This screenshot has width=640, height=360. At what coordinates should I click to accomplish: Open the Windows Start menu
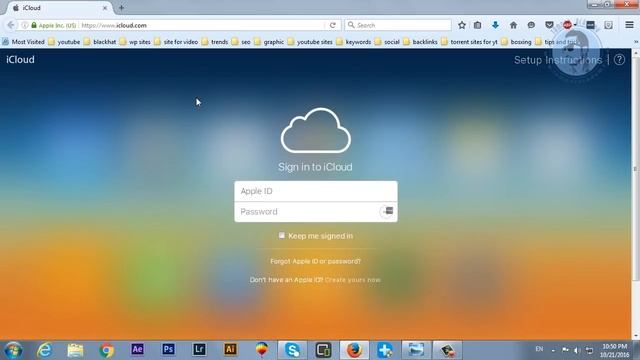point(13,350)
